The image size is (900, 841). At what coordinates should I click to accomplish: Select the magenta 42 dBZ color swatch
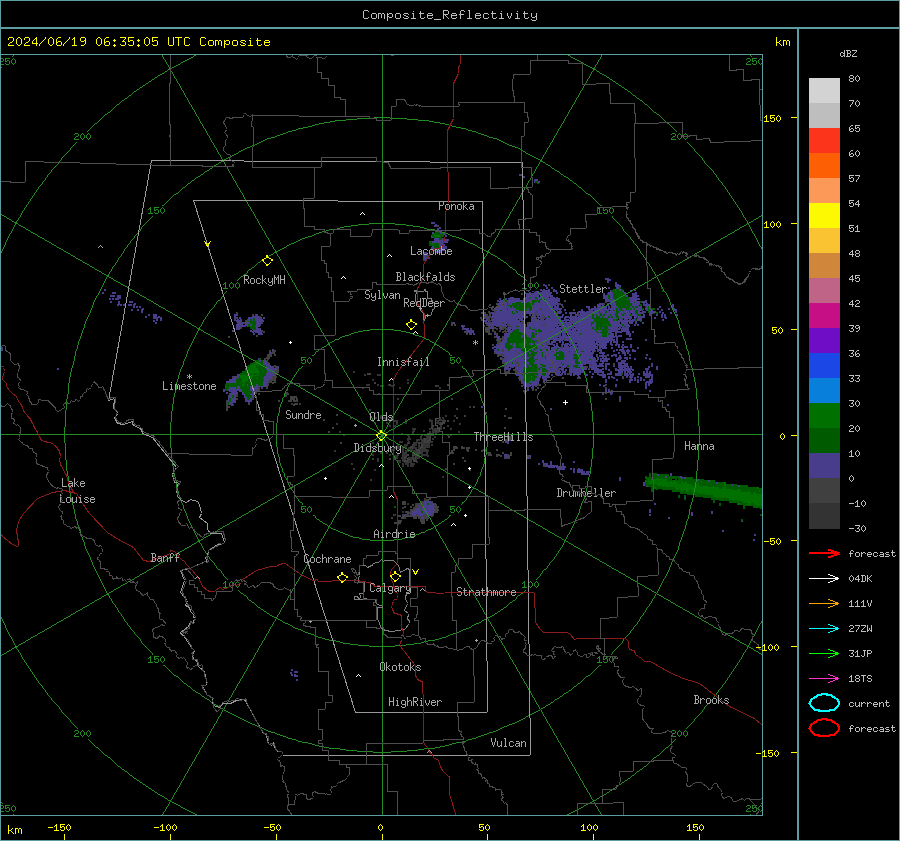(824, 315)
